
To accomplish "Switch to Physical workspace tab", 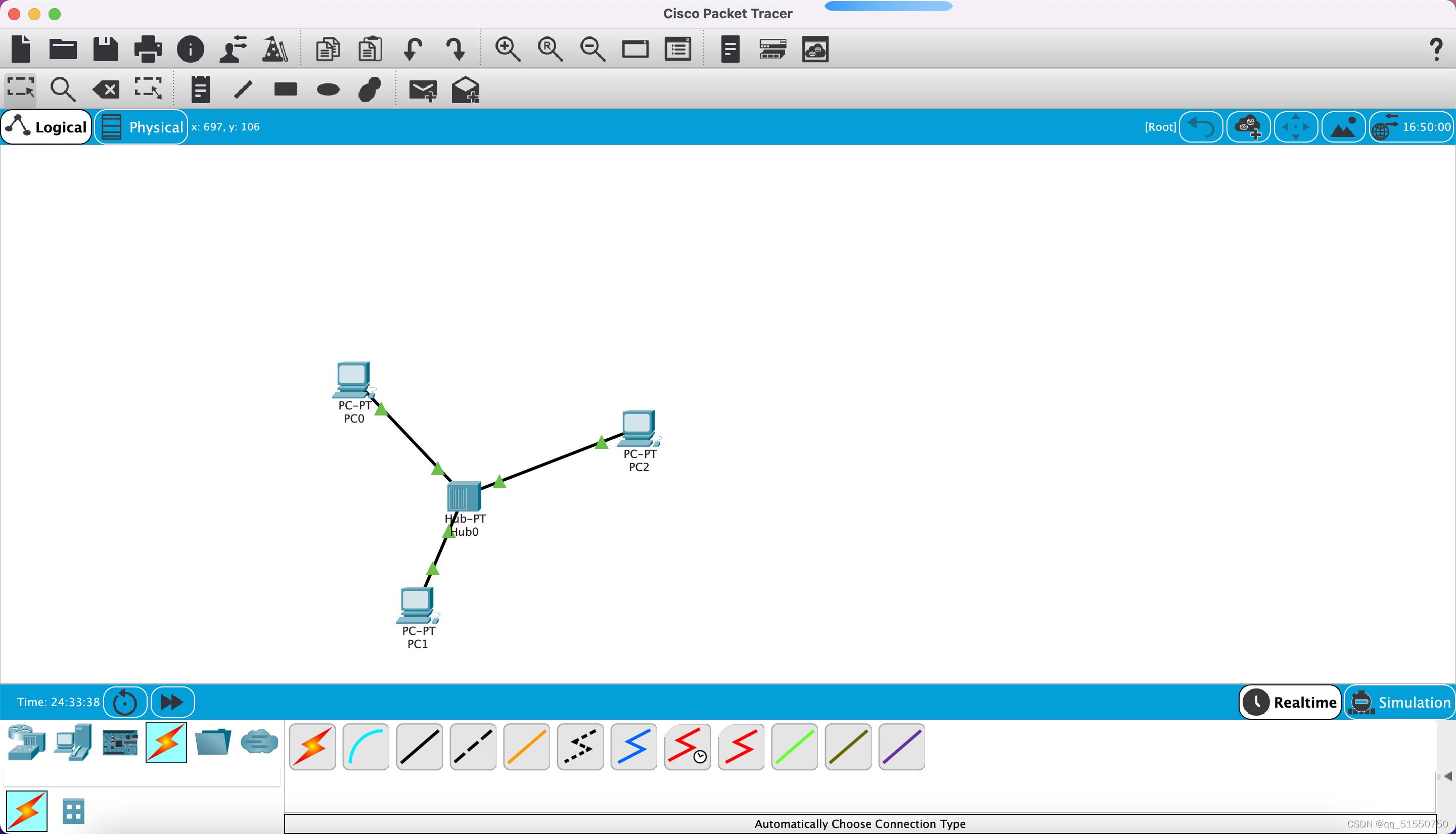I will click(141, 126).
